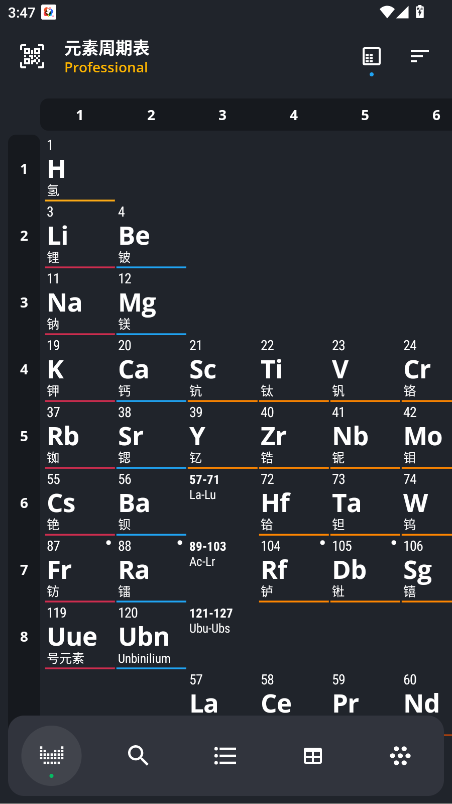Select group column header 3
452x804 pixels.
pyautogui.click(x=222, y=115)
